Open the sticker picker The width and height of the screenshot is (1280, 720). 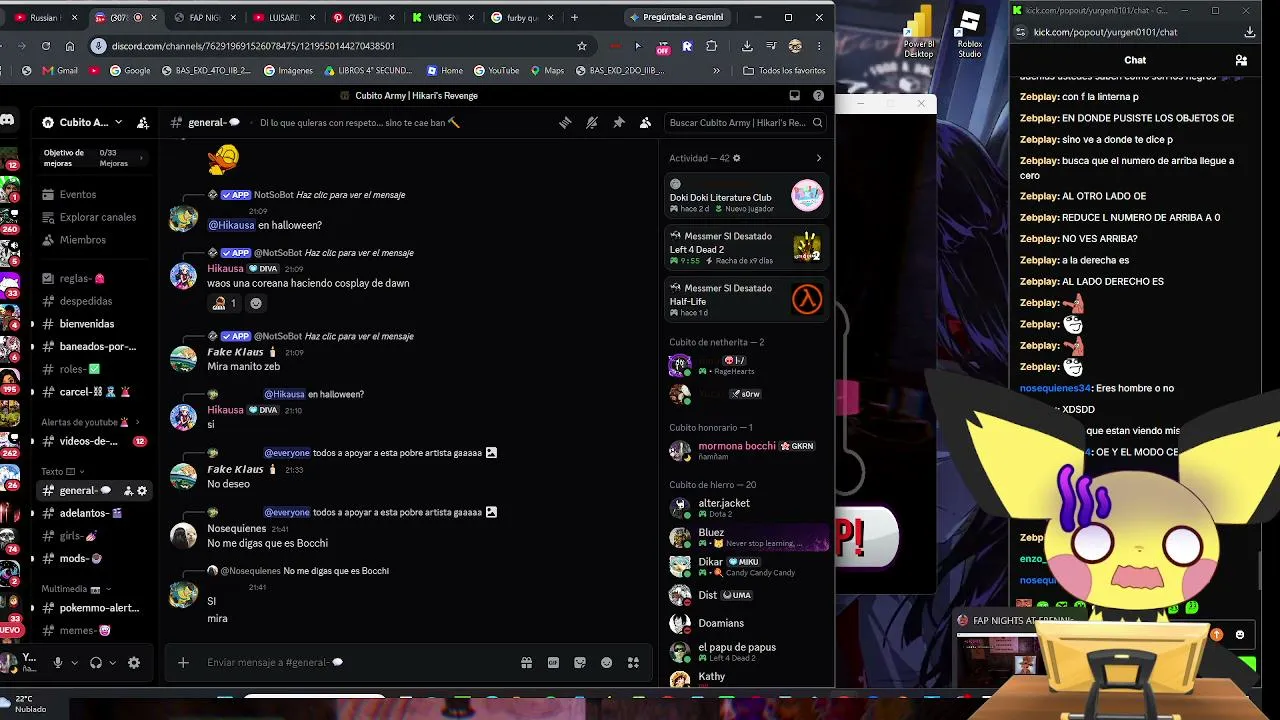[x=580, y=662]
